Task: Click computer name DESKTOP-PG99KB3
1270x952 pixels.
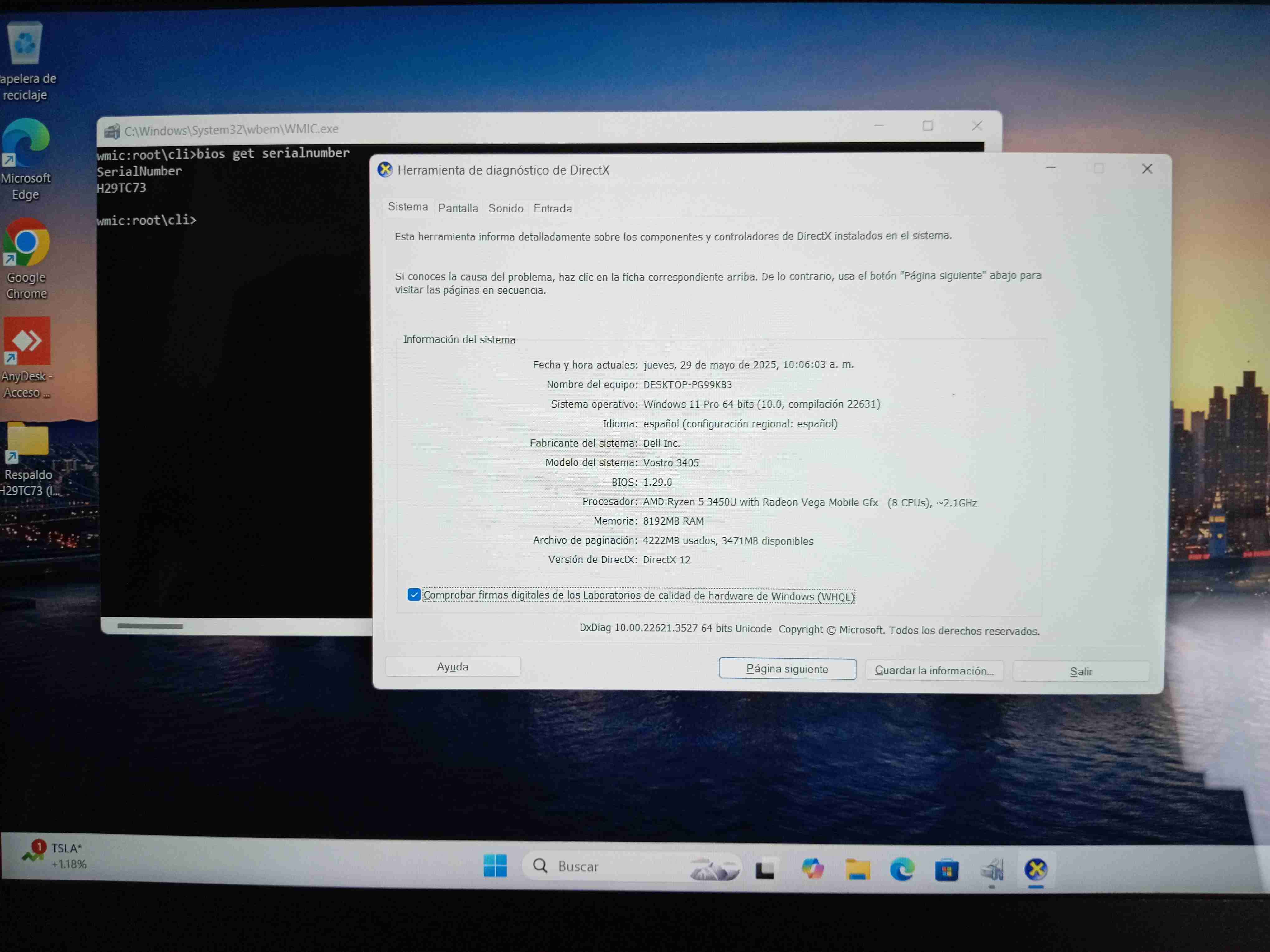Action: click(x=688, y=385)
